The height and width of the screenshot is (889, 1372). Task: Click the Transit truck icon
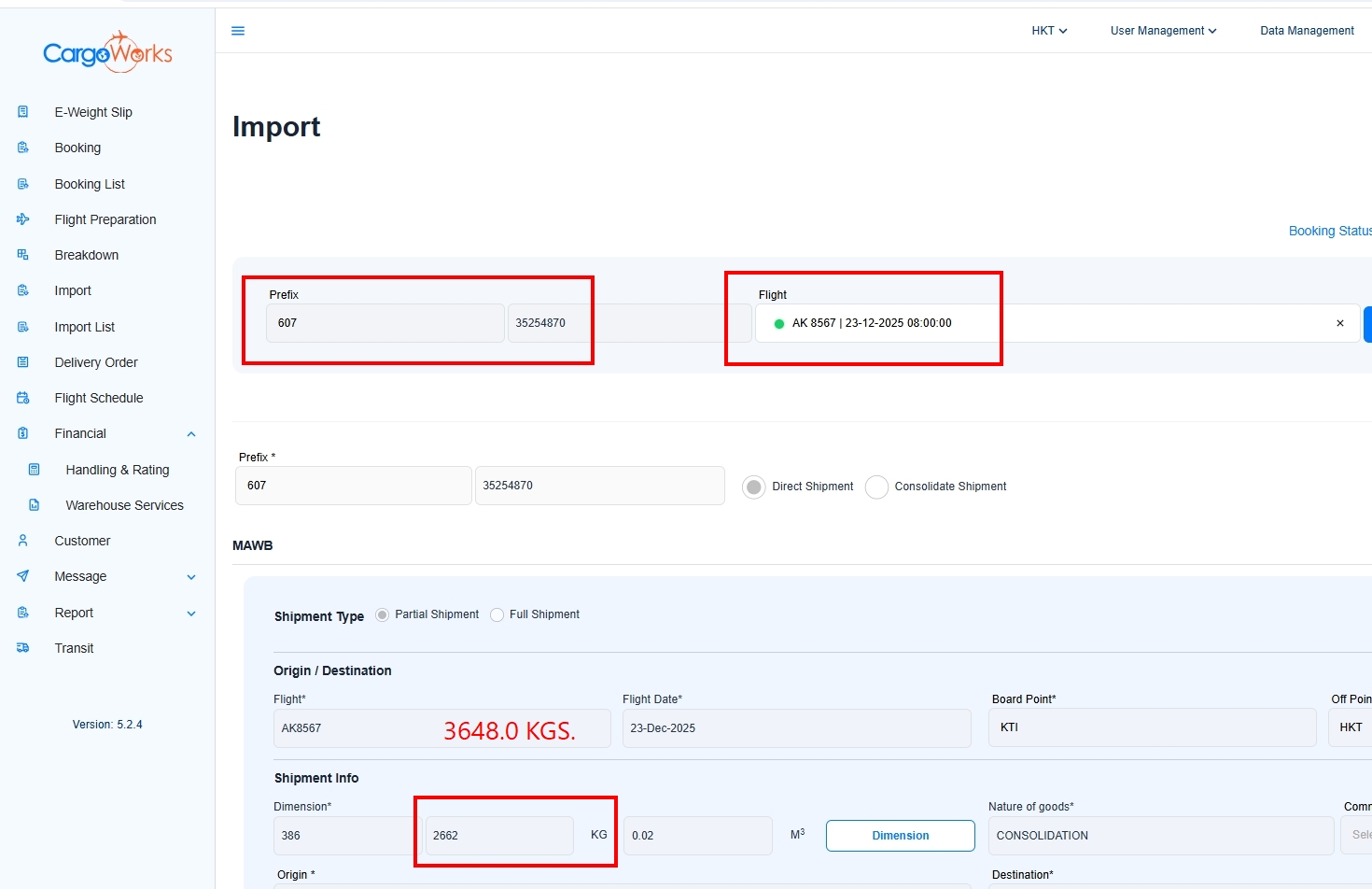click(23, 648)
